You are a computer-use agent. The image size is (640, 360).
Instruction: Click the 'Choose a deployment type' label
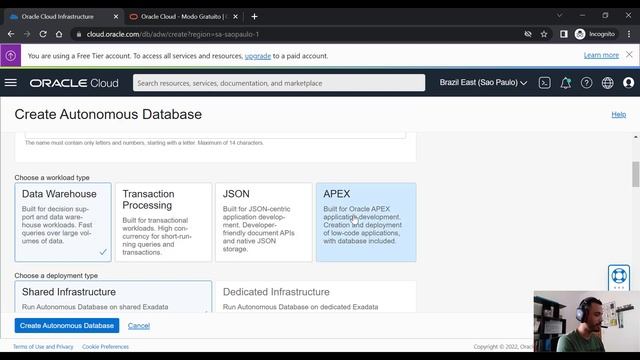pos(56,276)
